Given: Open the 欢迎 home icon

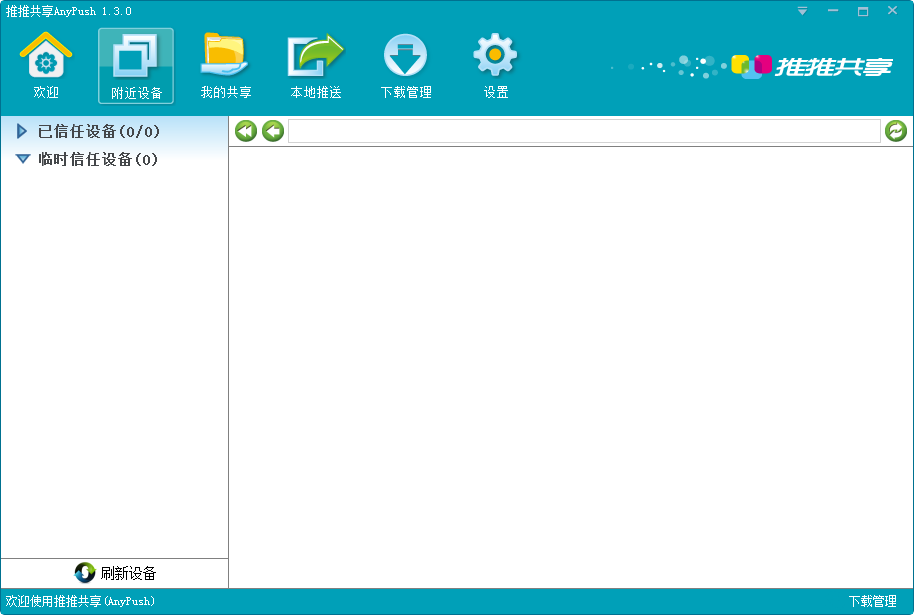Looking at the screenshot, I should pyautogui.click(x=45, y=65).
